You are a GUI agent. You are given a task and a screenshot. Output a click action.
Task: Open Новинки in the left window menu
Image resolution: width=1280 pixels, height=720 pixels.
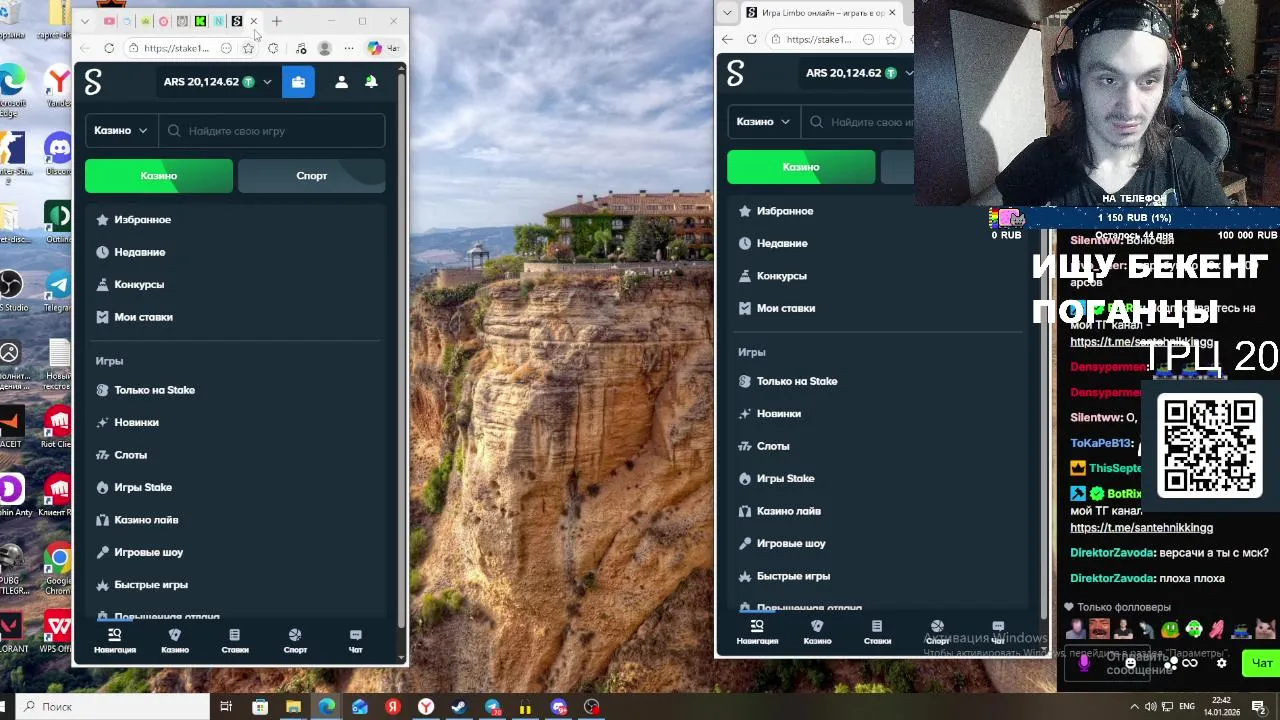(136, 423)
